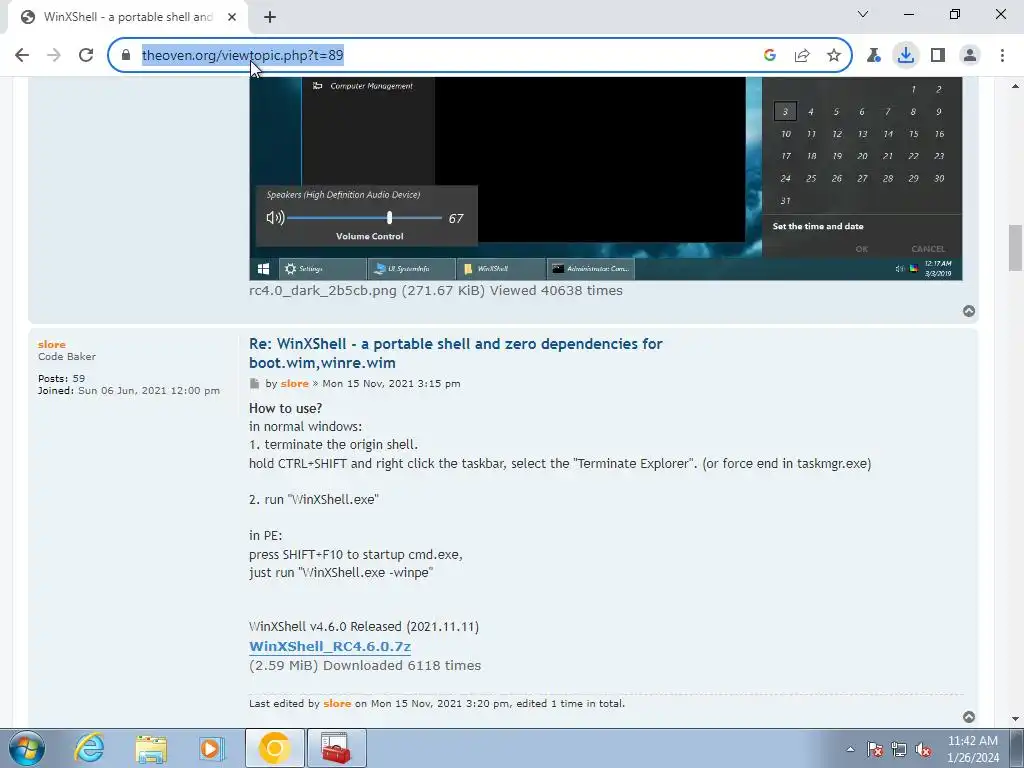Toggle the browser side panel
The image size is (1024, 768).
point(938,56)
